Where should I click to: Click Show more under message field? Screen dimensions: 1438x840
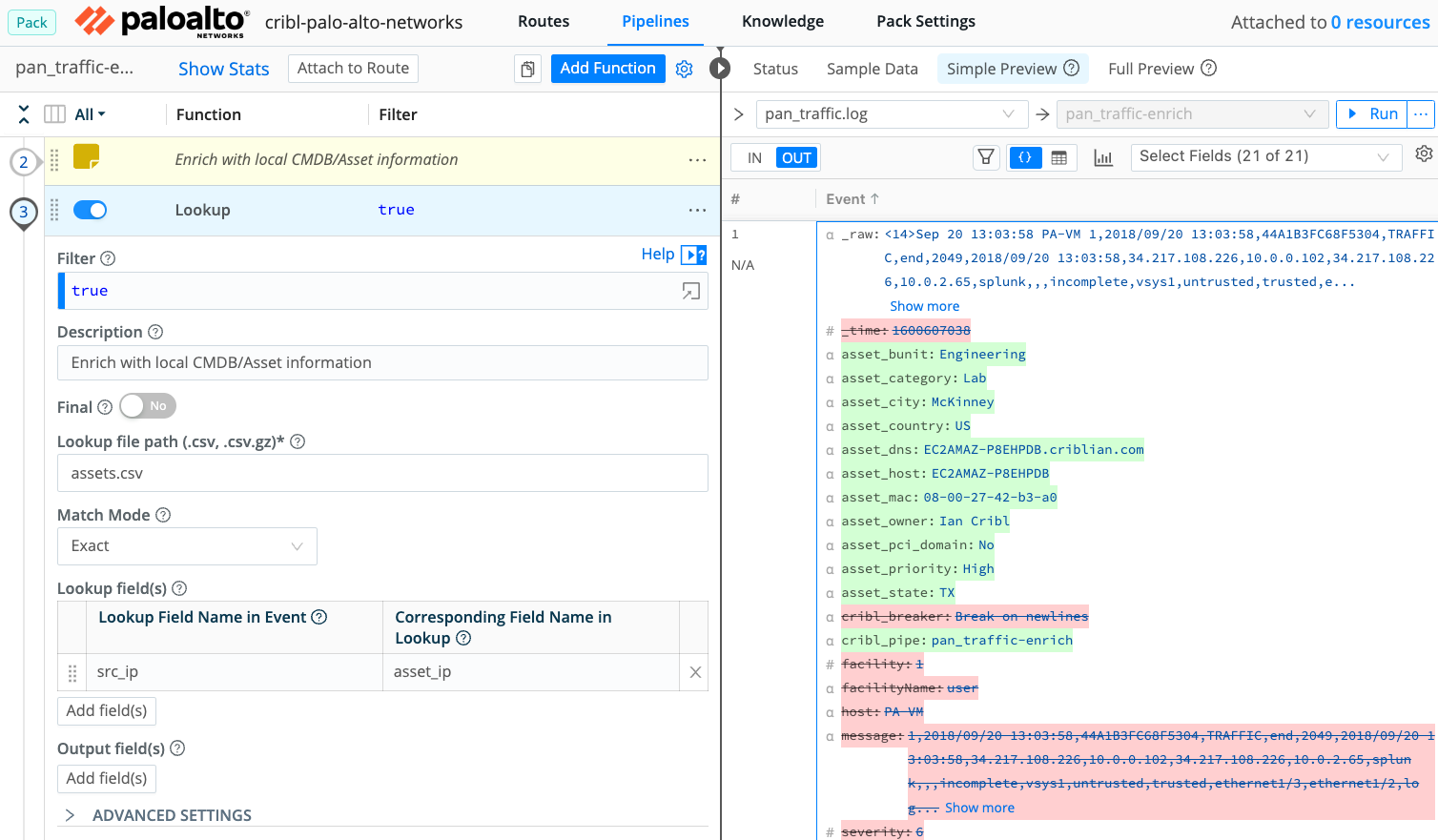click(x=979, y=808)
